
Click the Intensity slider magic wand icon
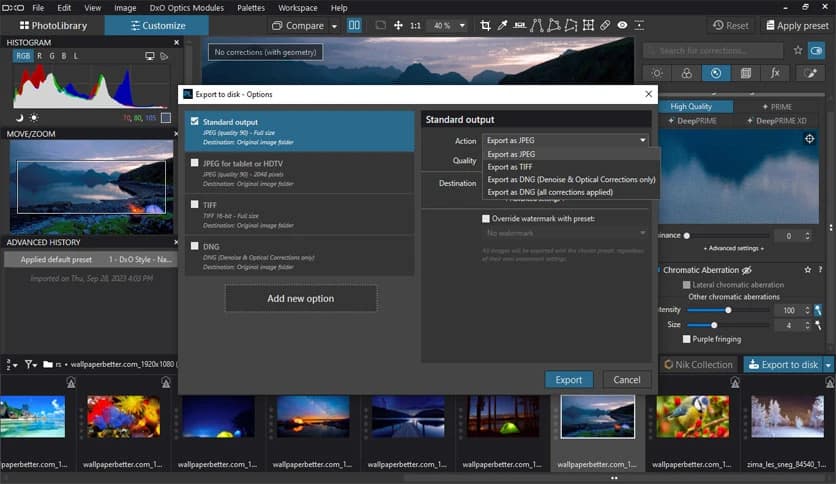tap(818, 310)
